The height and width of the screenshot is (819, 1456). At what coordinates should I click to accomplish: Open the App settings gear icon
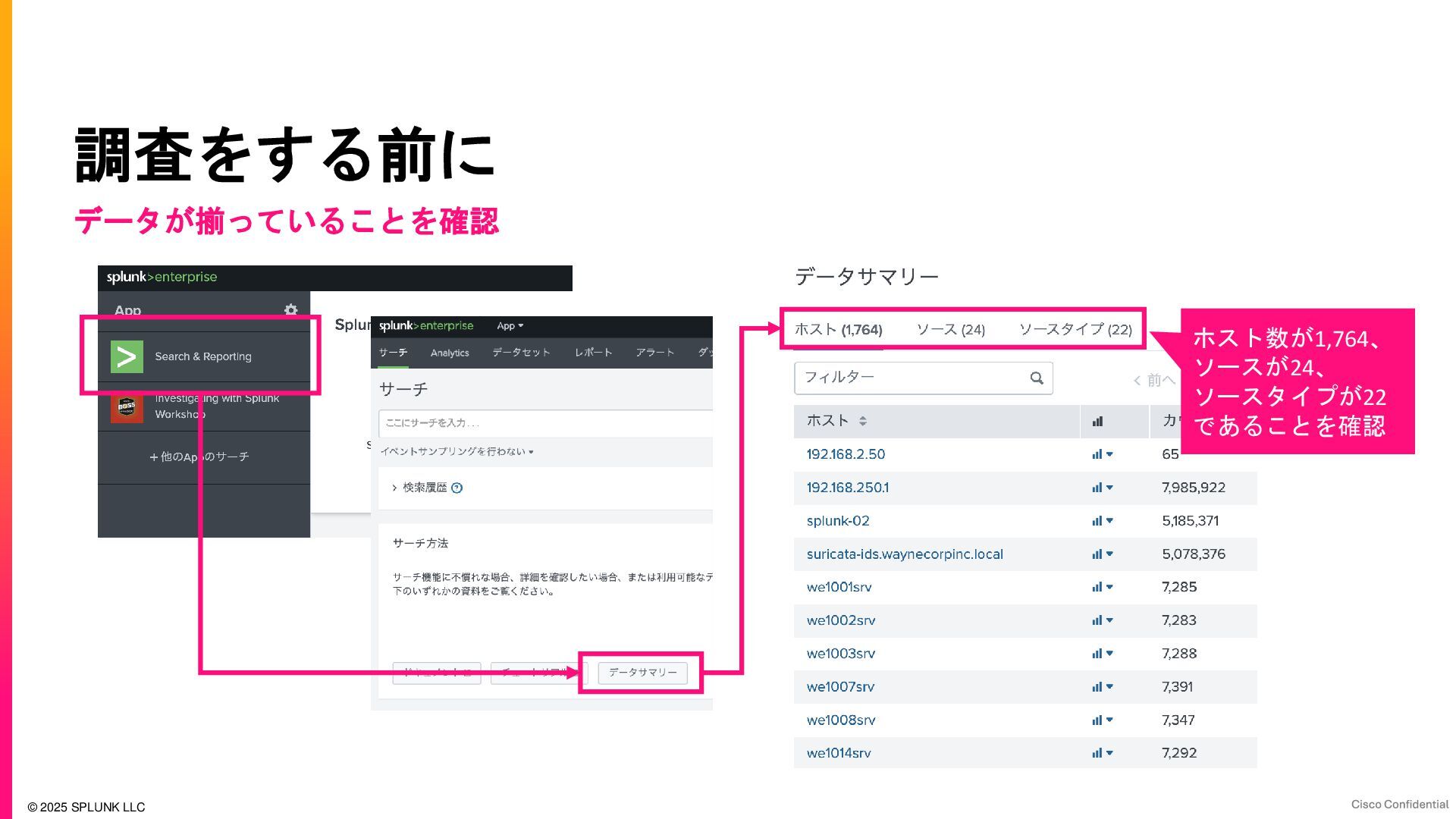(290, 309)
